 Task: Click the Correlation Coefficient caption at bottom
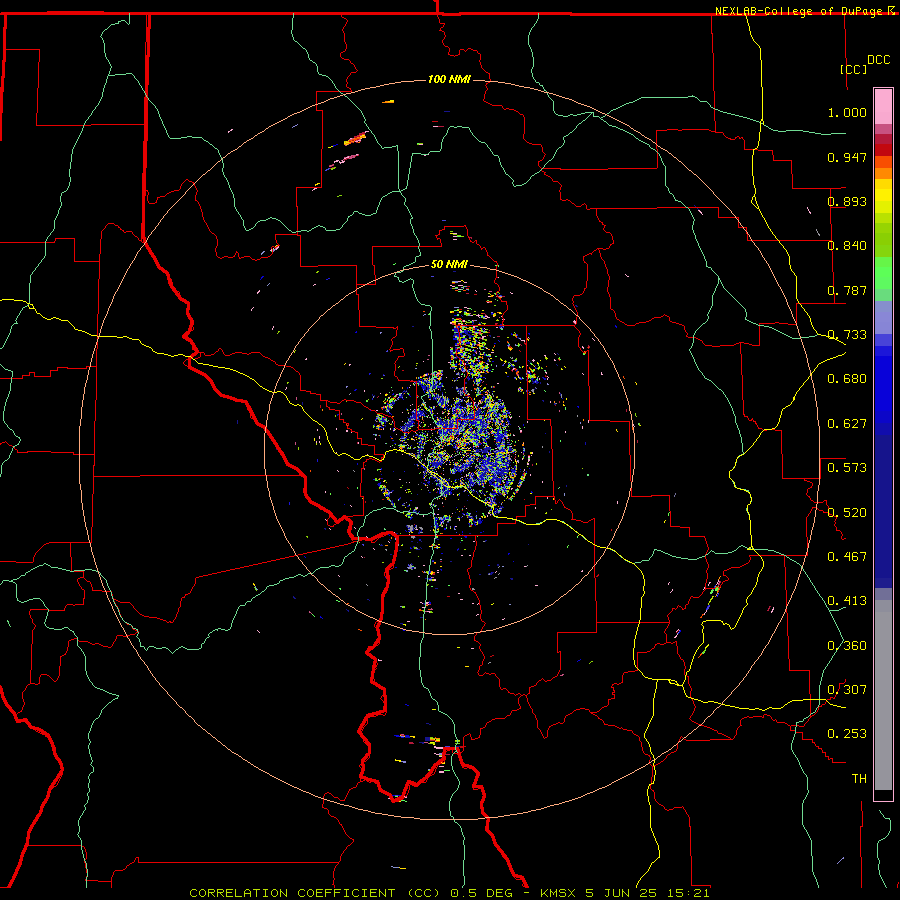(x=449, y=893)
